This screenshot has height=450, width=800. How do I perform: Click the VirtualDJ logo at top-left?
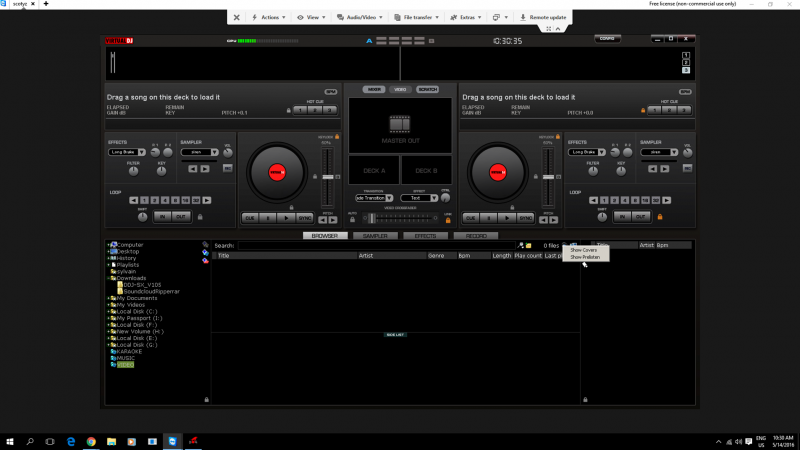click(x=119, y=41)
